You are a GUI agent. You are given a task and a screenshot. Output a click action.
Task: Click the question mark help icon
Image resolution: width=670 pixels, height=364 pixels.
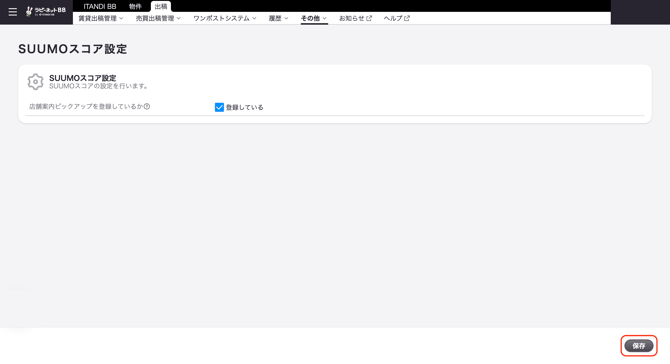(147, 106)
